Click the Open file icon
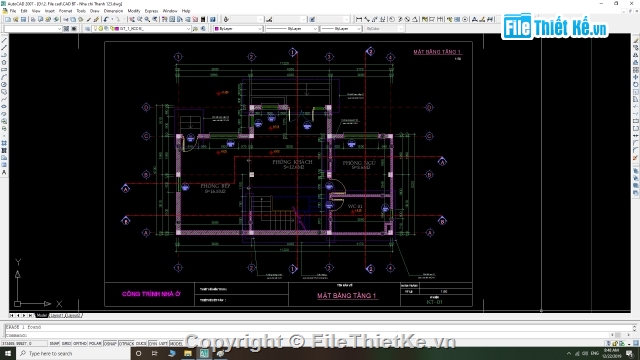Viewport: 640px width, 360px height. coord(16,20)
